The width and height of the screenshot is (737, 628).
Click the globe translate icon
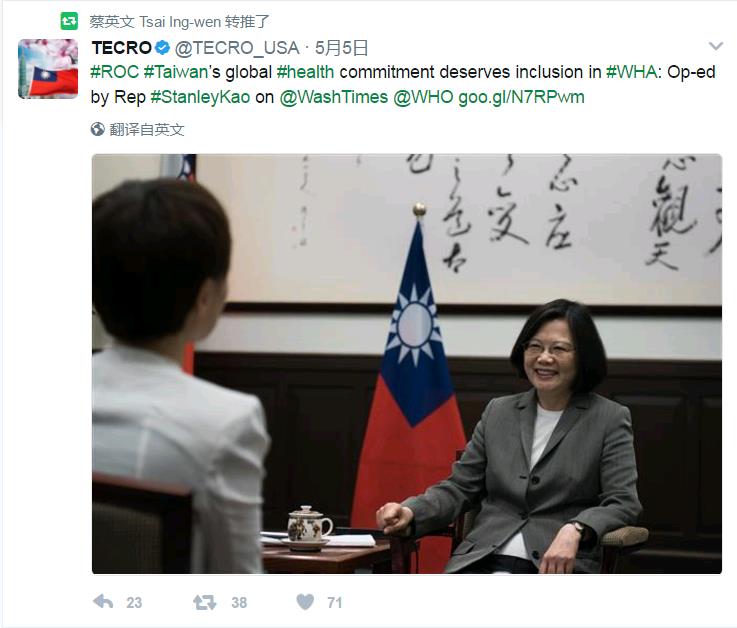(97, 129)
